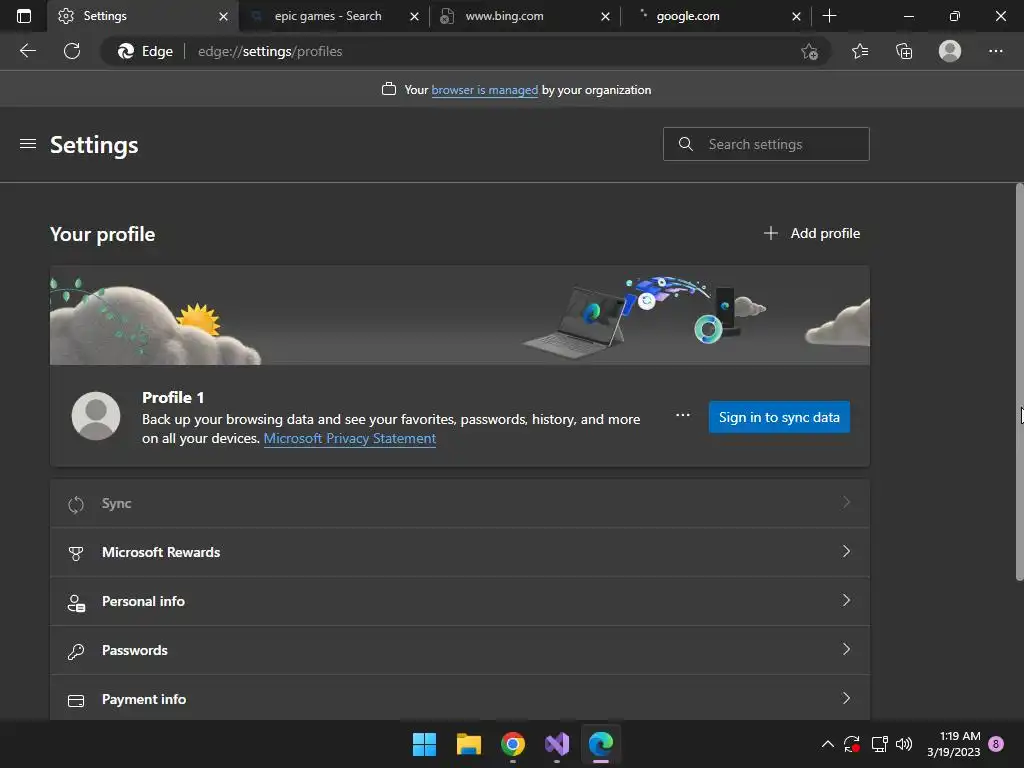1024x768 pixels.
Task: Open the Collections icon
Action: click(904, 51)
